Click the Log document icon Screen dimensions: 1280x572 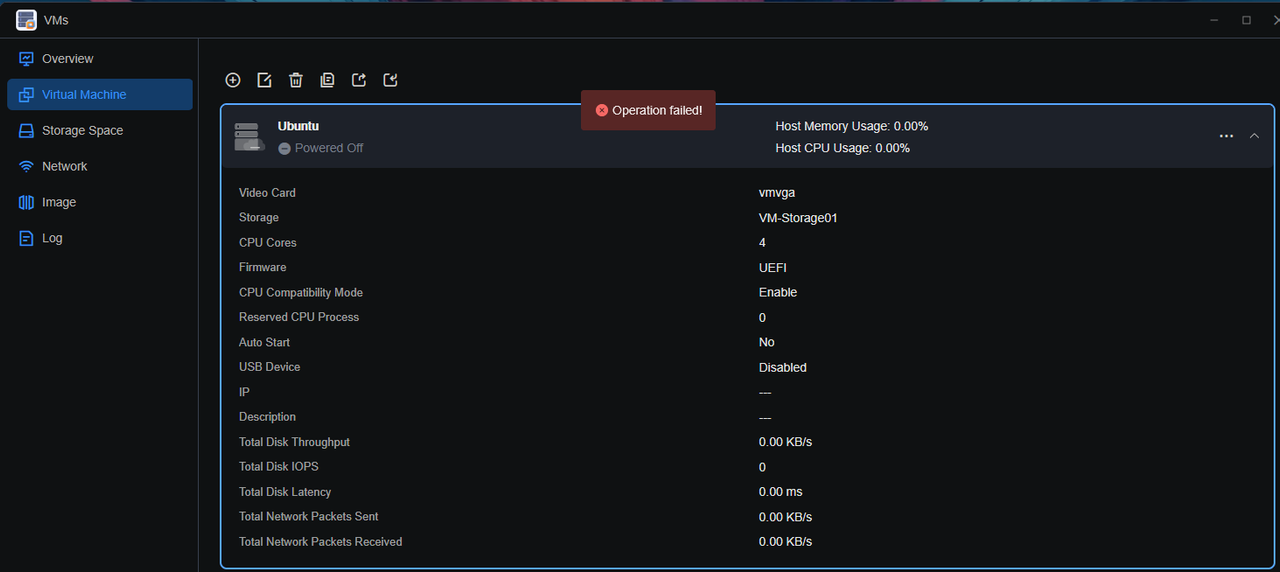click(x=26, y=239)
